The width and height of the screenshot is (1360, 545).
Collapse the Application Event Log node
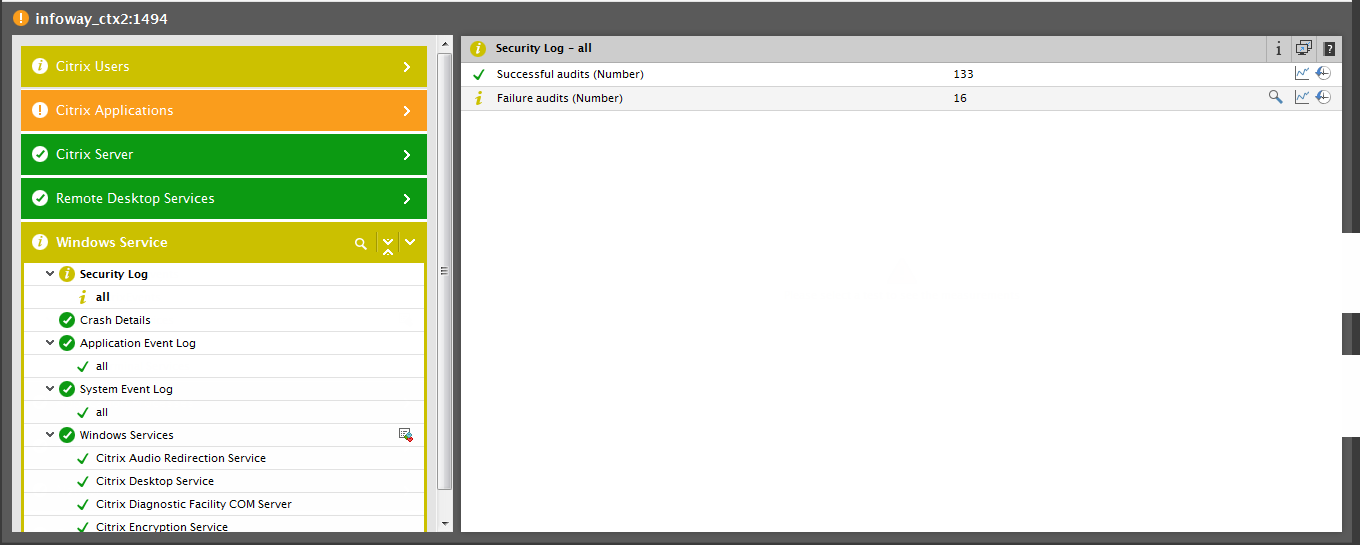tap(50, 343)
